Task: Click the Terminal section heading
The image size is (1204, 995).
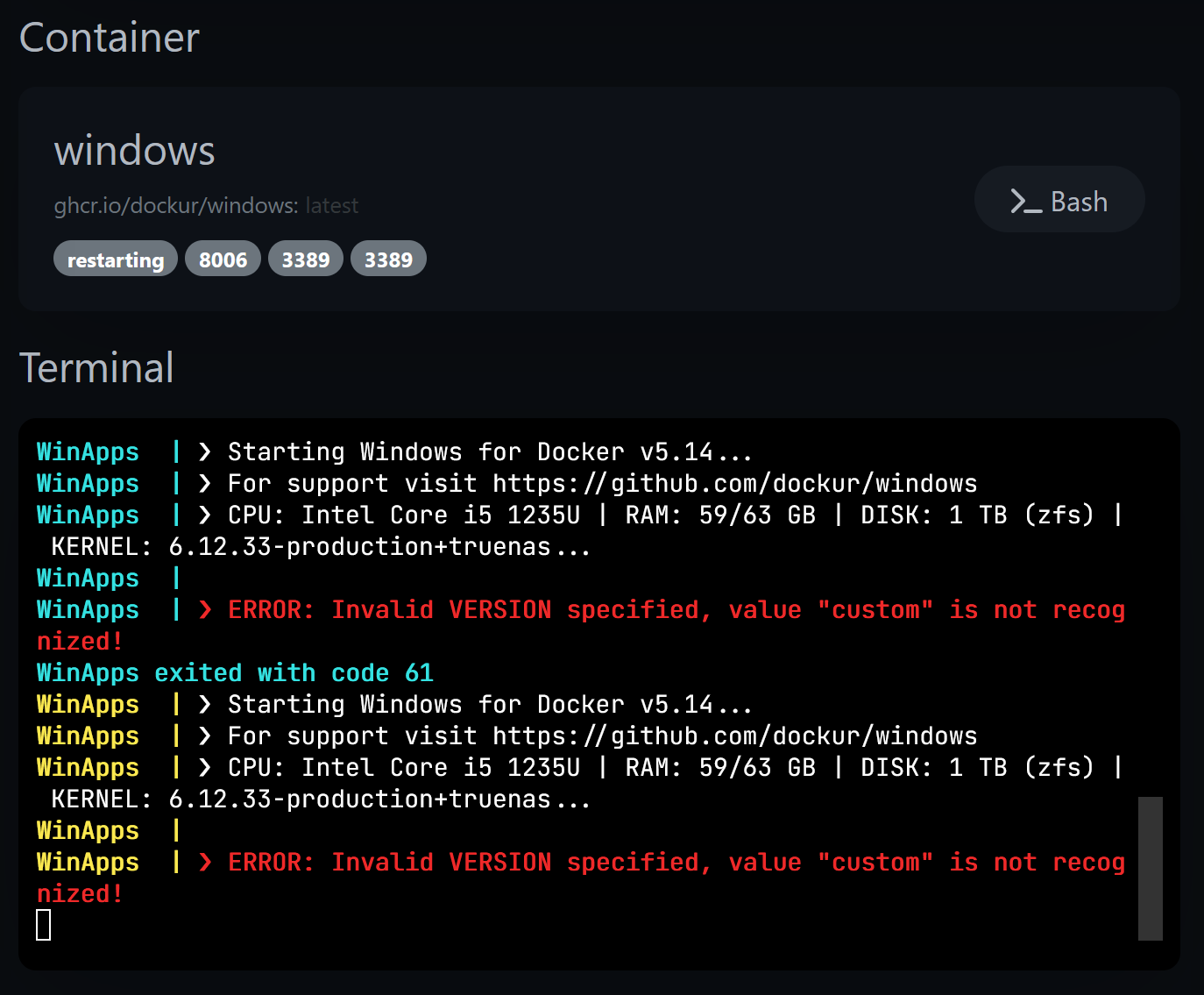Action: pos(96,367)
